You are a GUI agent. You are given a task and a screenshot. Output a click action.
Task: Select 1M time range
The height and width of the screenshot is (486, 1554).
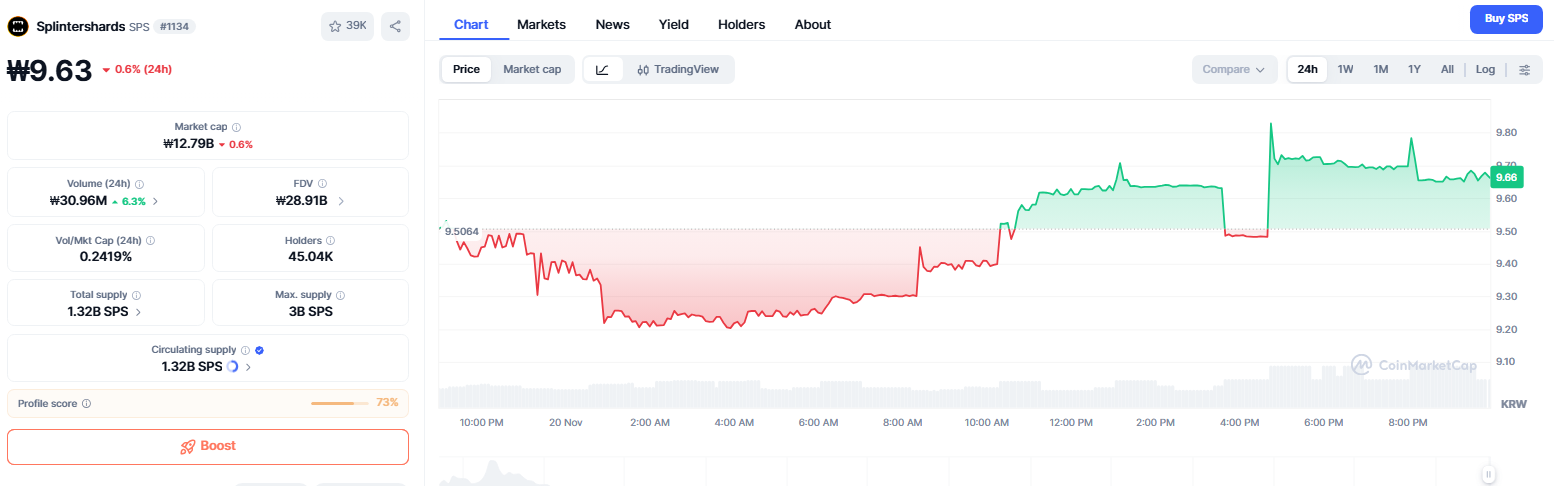click(x=1380, y=69)
